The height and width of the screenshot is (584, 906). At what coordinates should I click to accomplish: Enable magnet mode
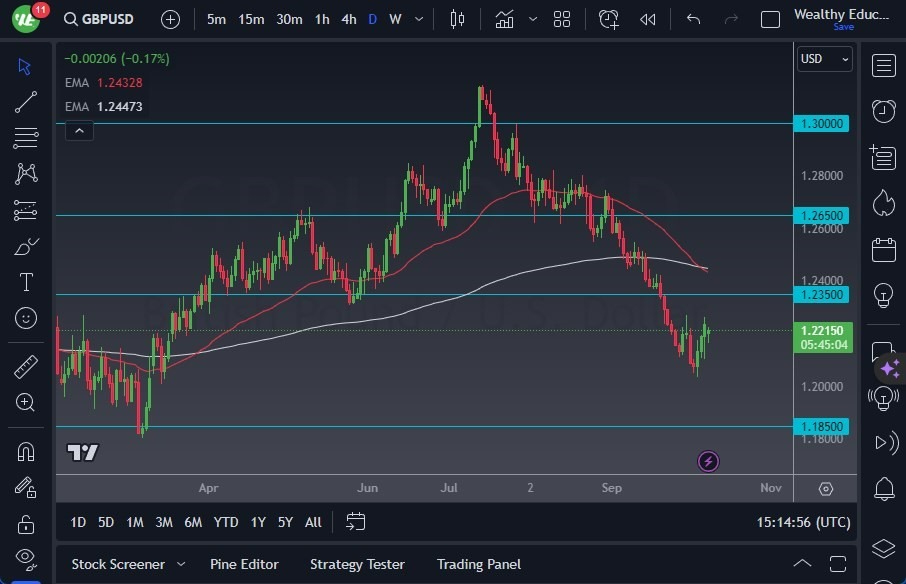(x=25, y=452)
